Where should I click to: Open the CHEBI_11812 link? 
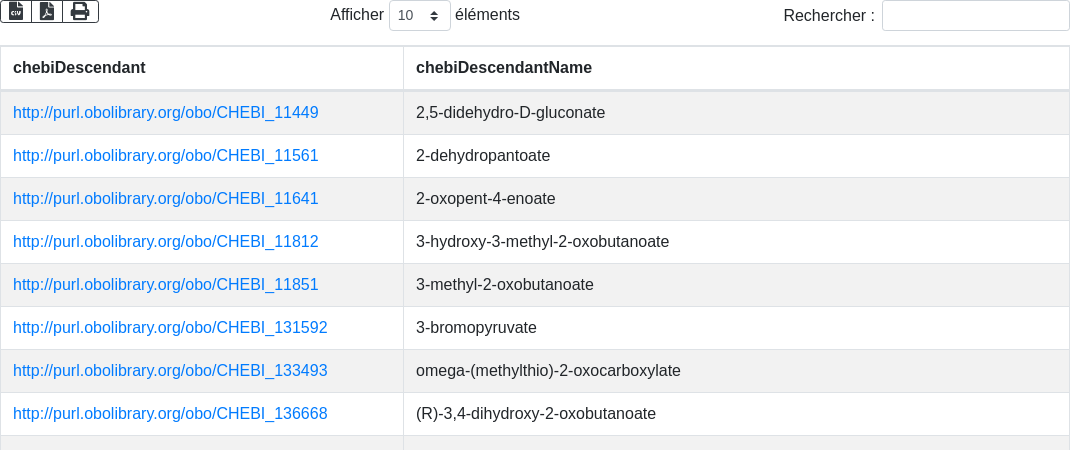166,242
